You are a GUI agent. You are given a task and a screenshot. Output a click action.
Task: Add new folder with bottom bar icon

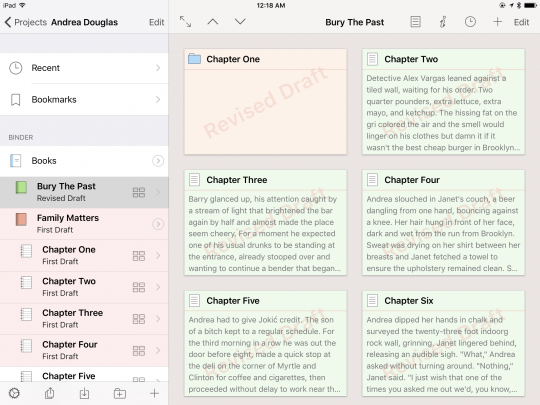tap(120, 393)
